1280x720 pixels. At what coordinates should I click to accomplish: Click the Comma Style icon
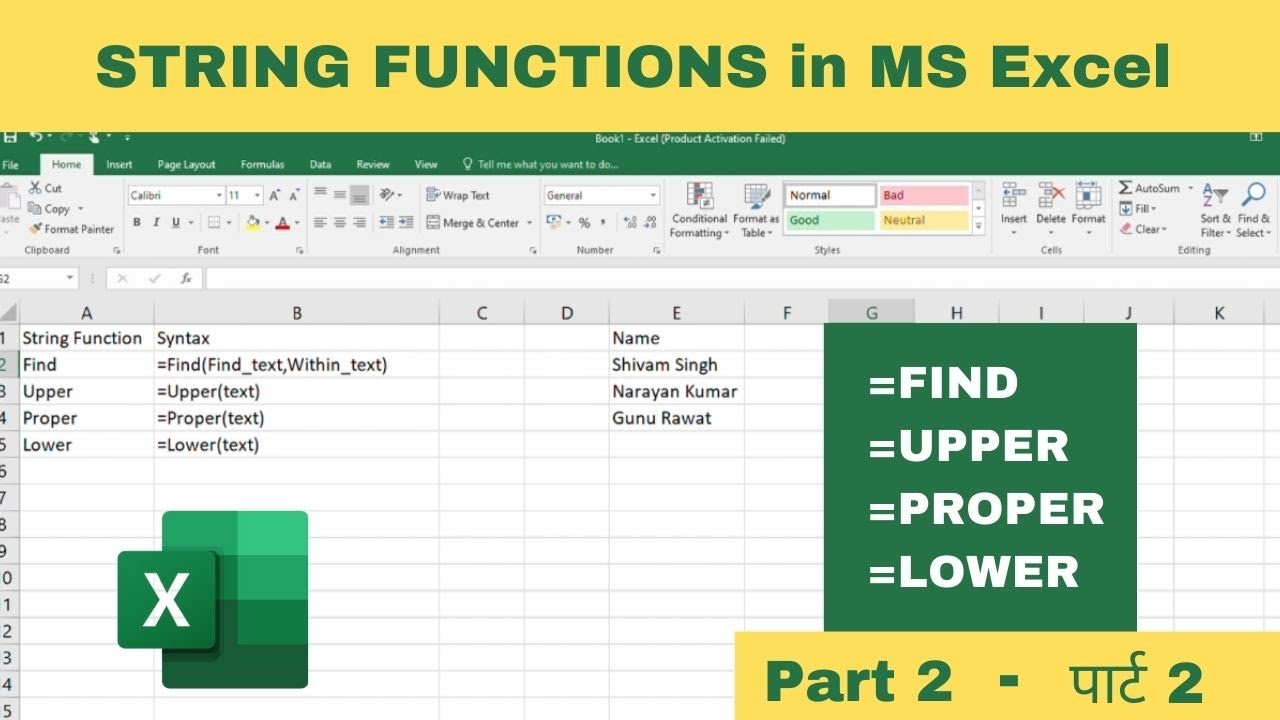pos(603,223)
